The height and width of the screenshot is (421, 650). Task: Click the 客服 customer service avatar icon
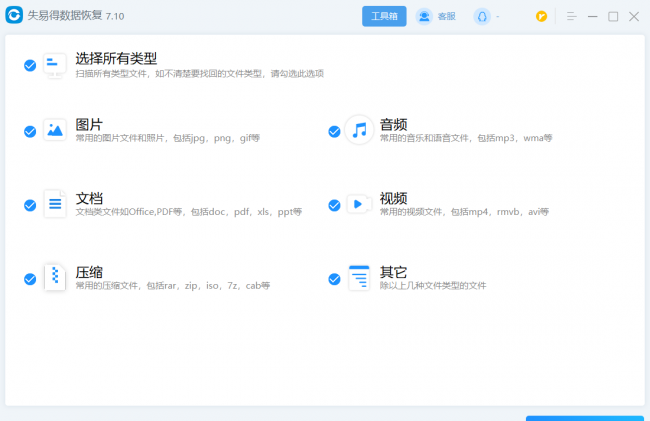[424, 17]
